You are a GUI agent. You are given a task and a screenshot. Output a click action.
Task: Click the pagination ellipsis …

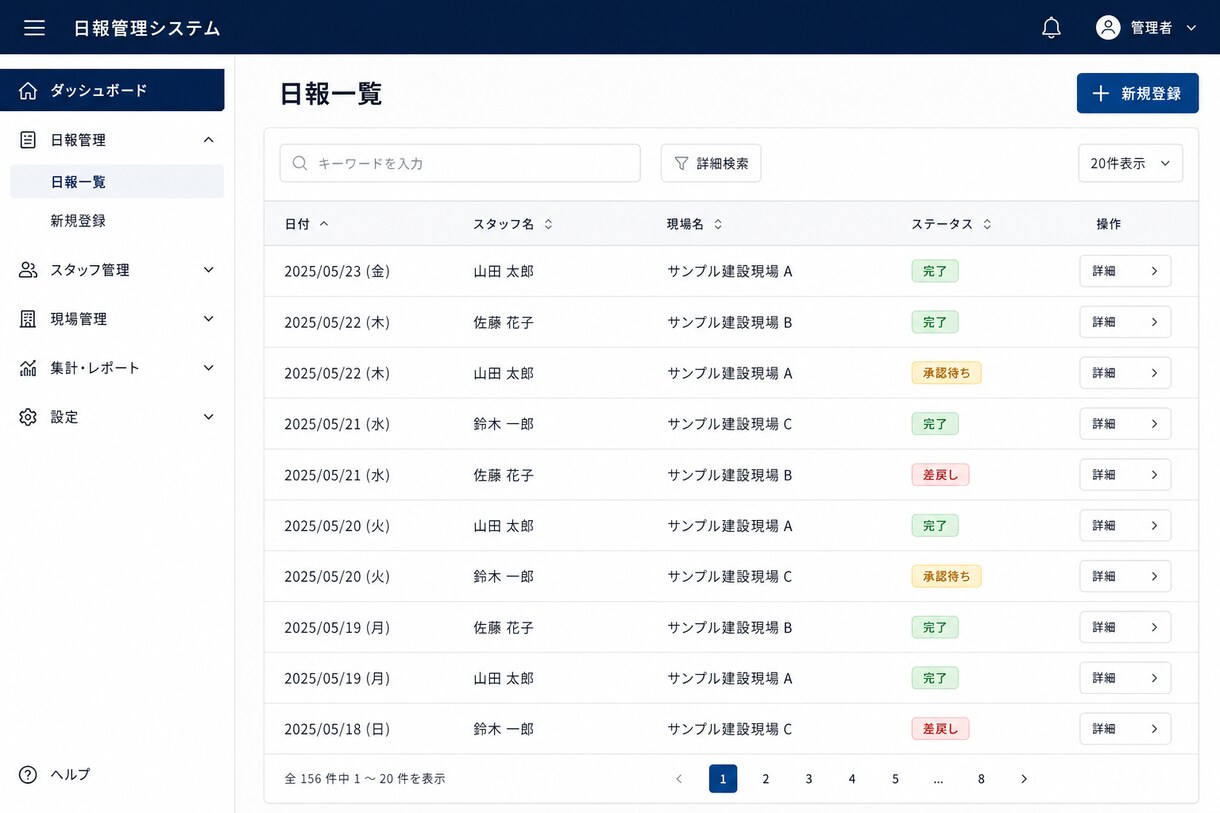pos(938,779)
